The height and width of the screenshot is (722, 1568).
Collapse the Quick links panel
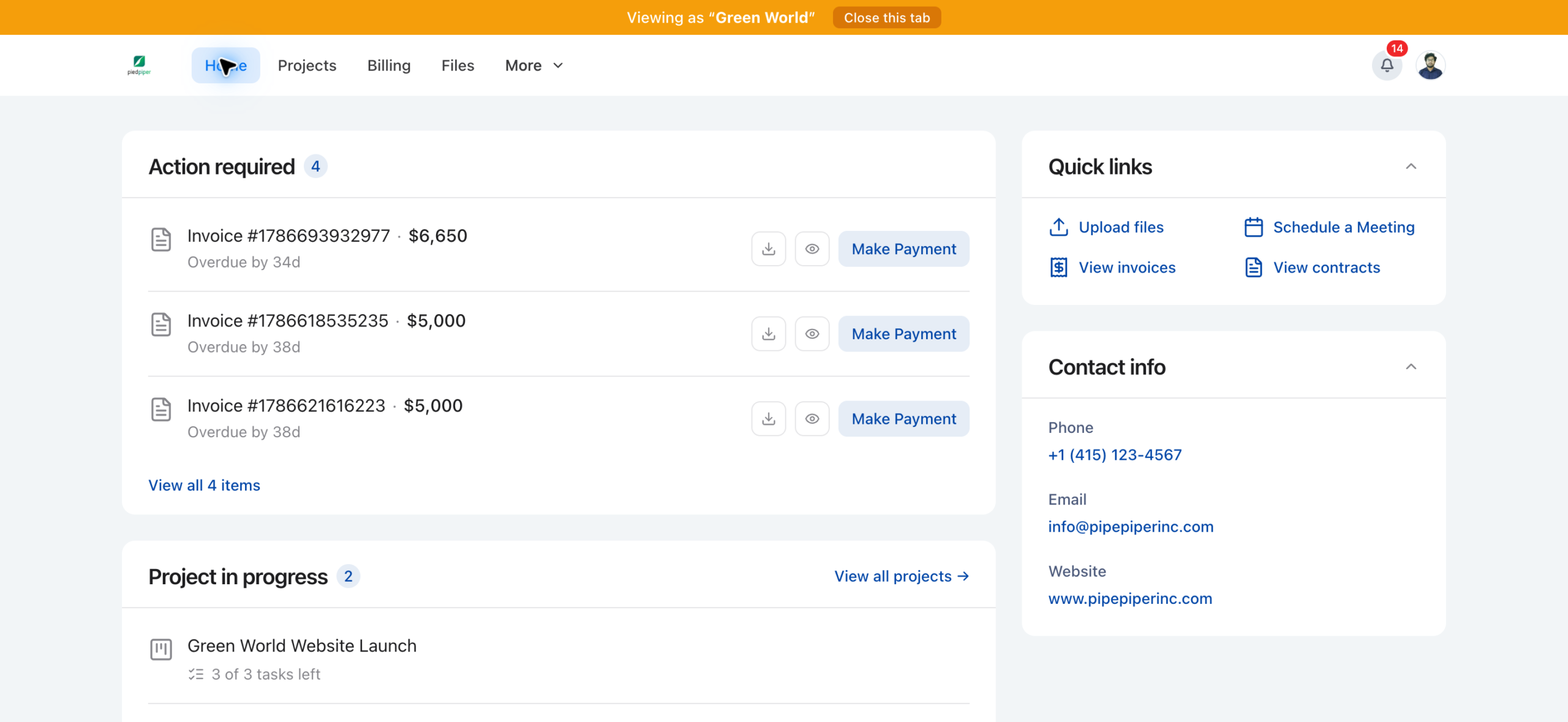[1411, 167]
